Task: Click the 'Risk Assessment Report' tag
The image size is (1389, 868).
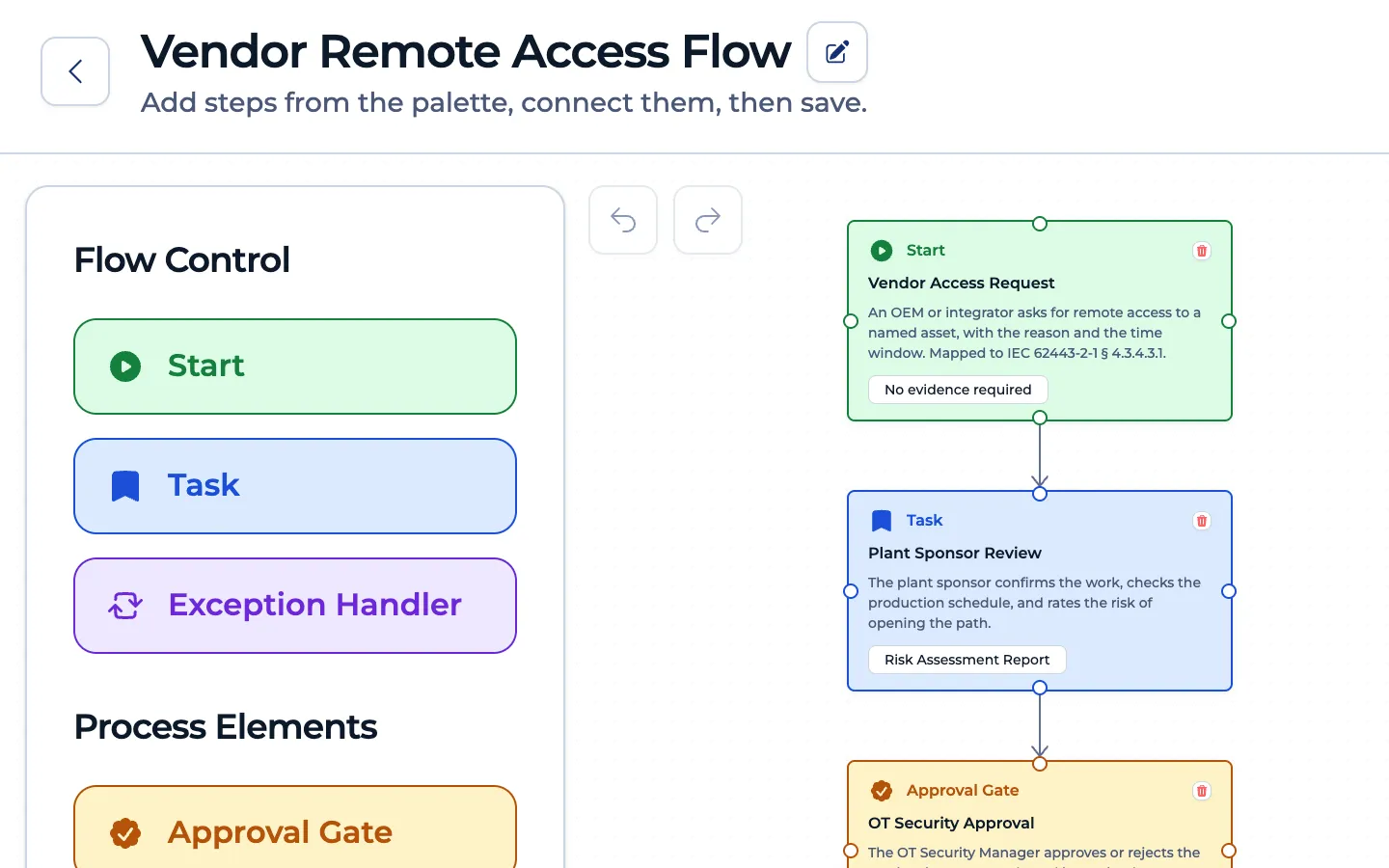Action: [x=967, y=660]
